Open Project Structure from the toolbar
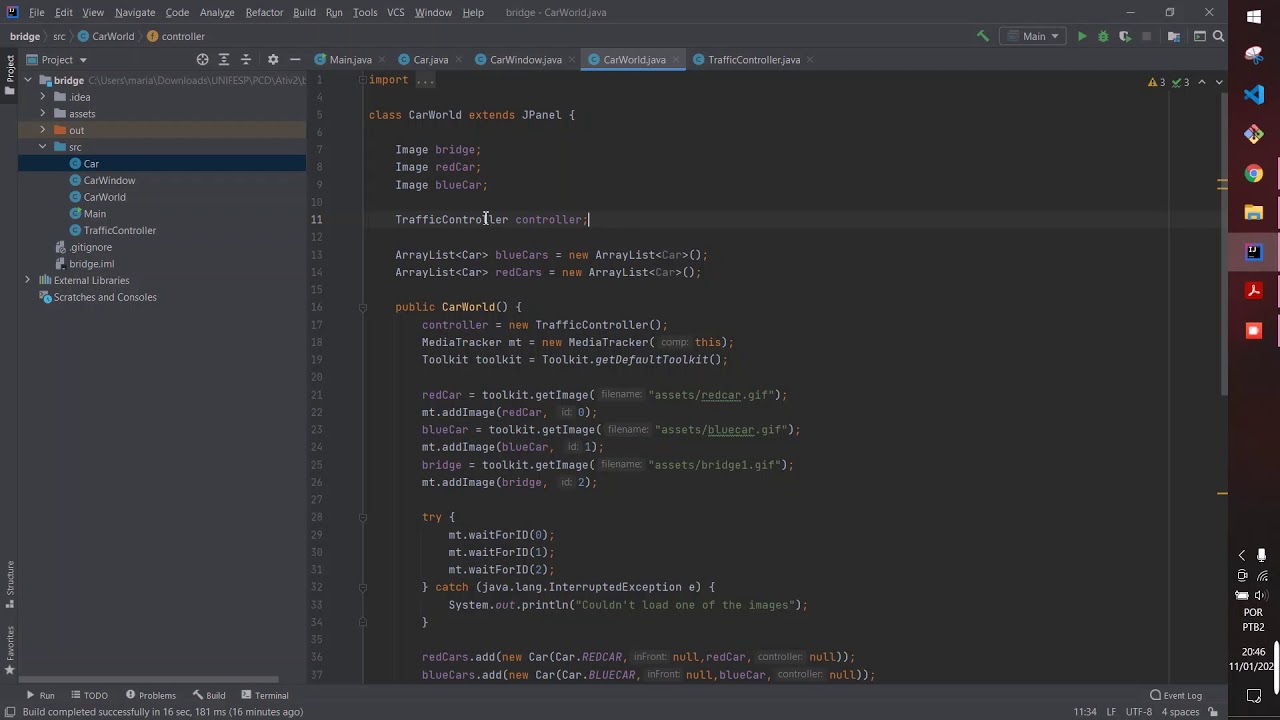Viewport: 1280px width, 720px height. 1173,36
